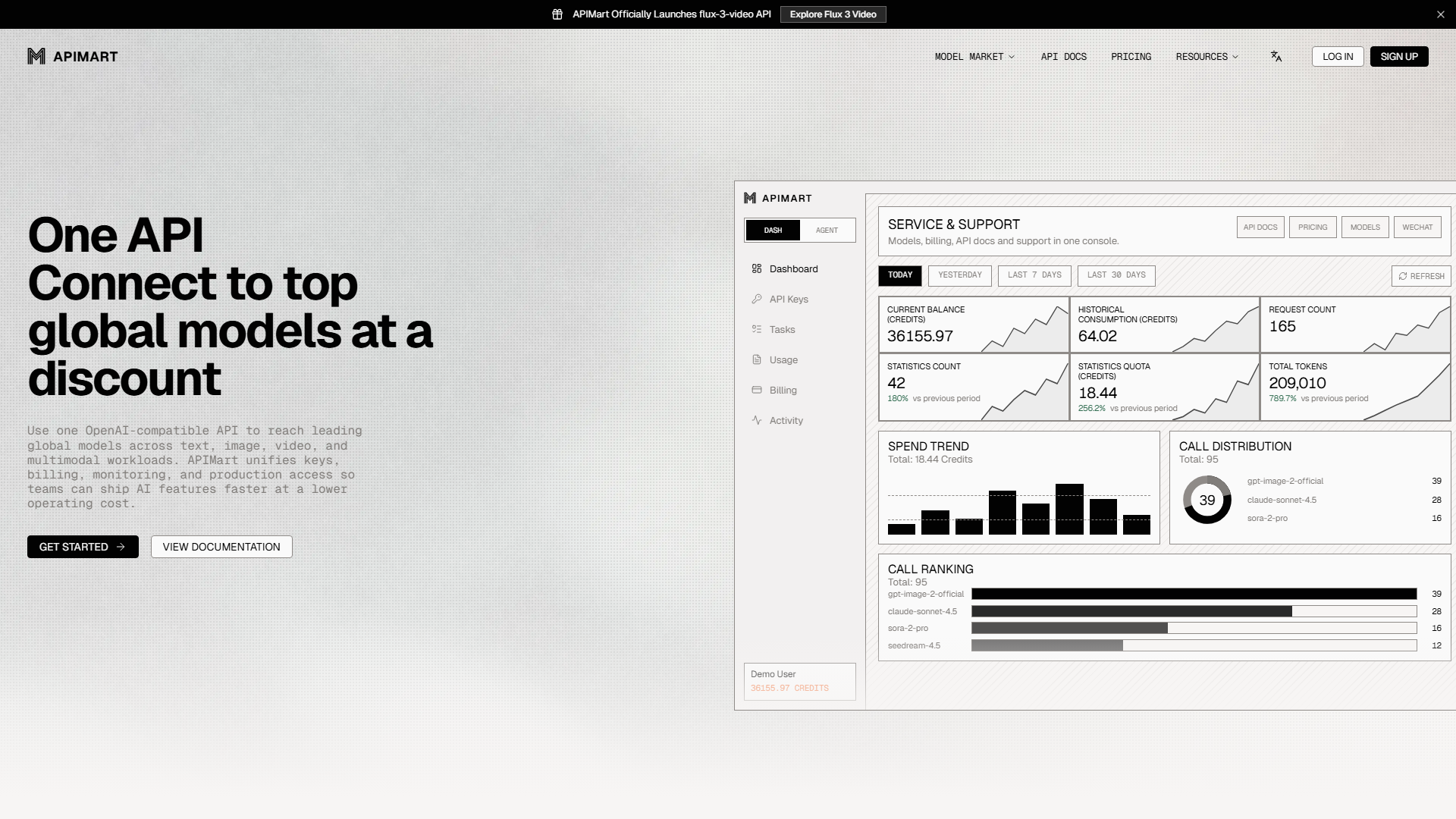Screen dimensions: 1456x819
Task: Click the seedream-4.5 ranking bar
Action: point(1194,645)
